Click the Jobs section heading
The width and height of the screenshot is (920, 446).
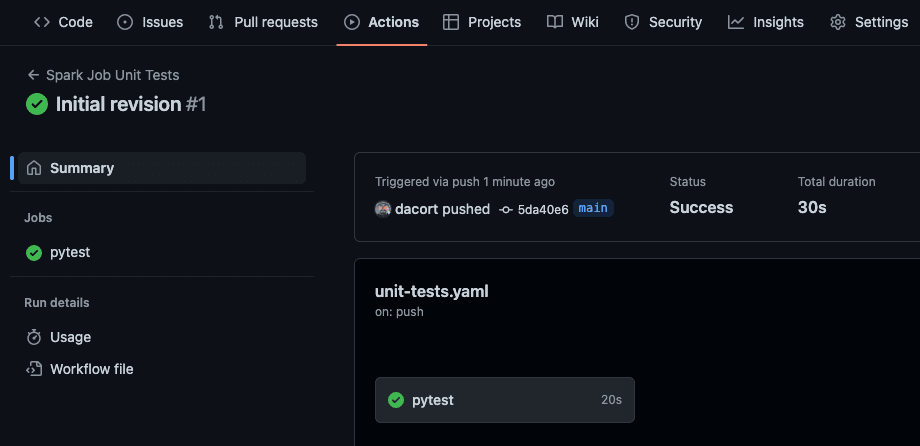(x=38, y=218)
